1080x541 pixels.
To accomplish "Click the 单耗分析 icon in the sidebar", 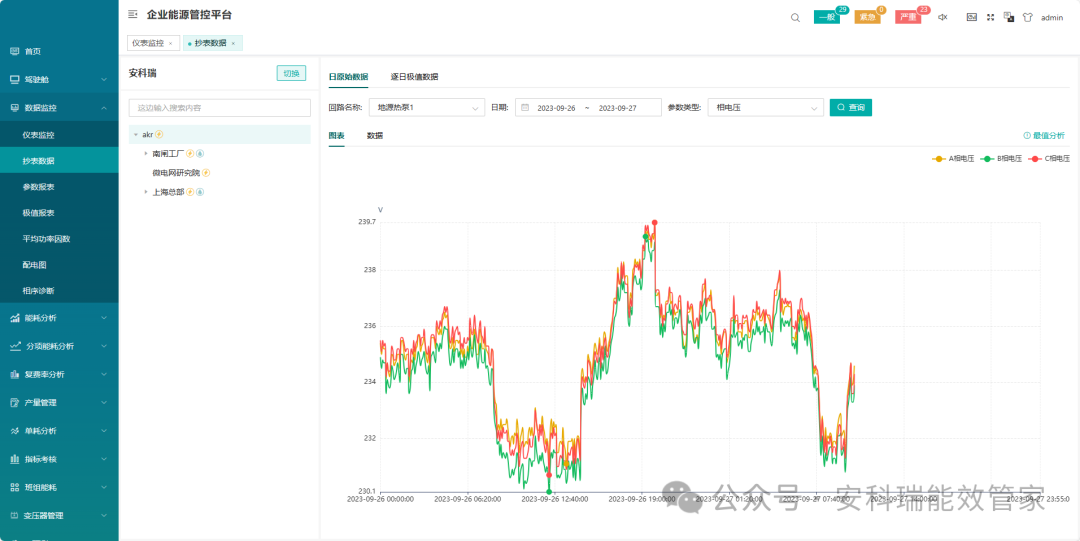I will click(x=14, y=431).
